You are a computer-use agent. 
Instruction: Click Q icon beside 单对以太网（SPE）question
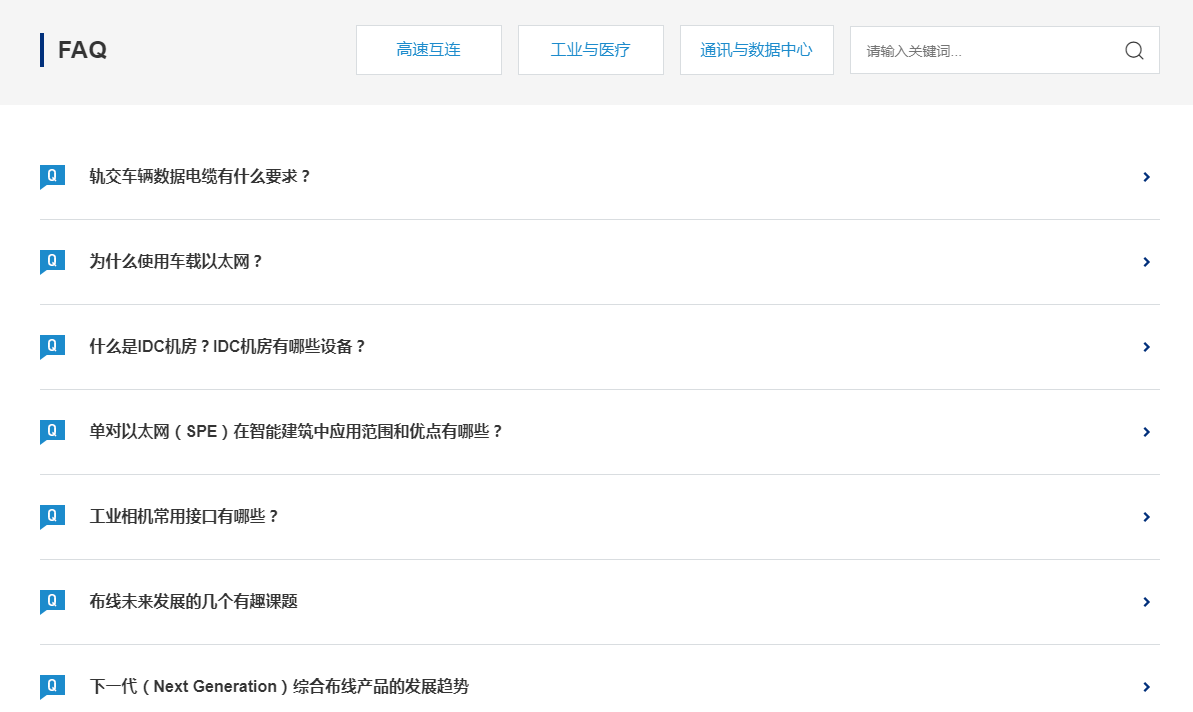52,431
